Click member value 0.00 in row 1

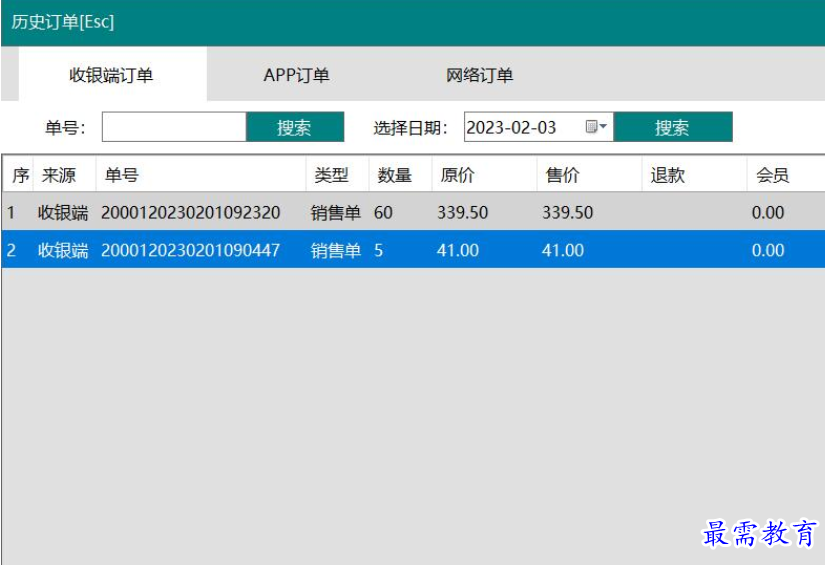coord(768,213)
